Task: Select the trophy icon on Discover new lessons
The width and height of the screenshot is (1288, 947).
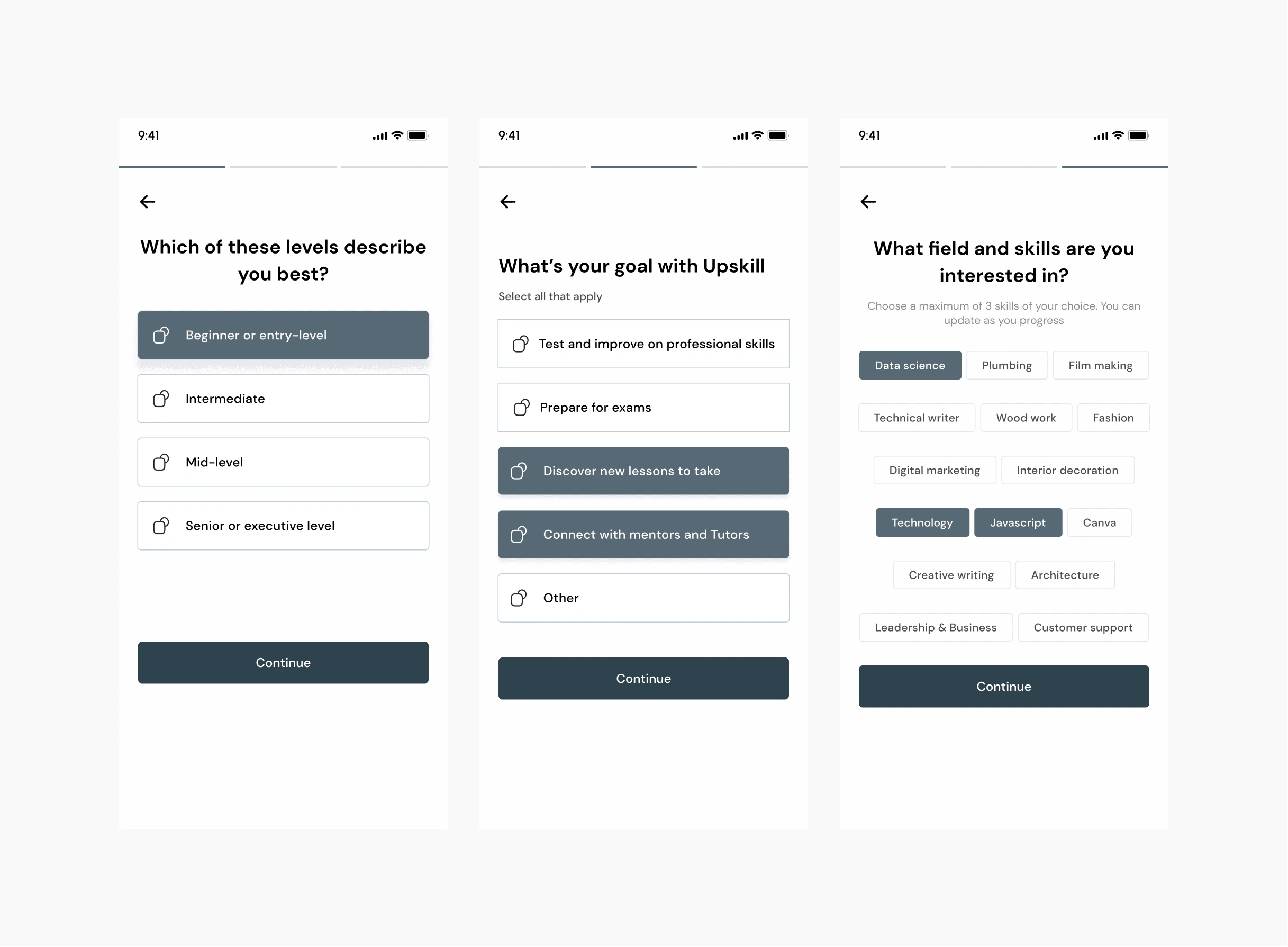Action: tap(520, 471)
